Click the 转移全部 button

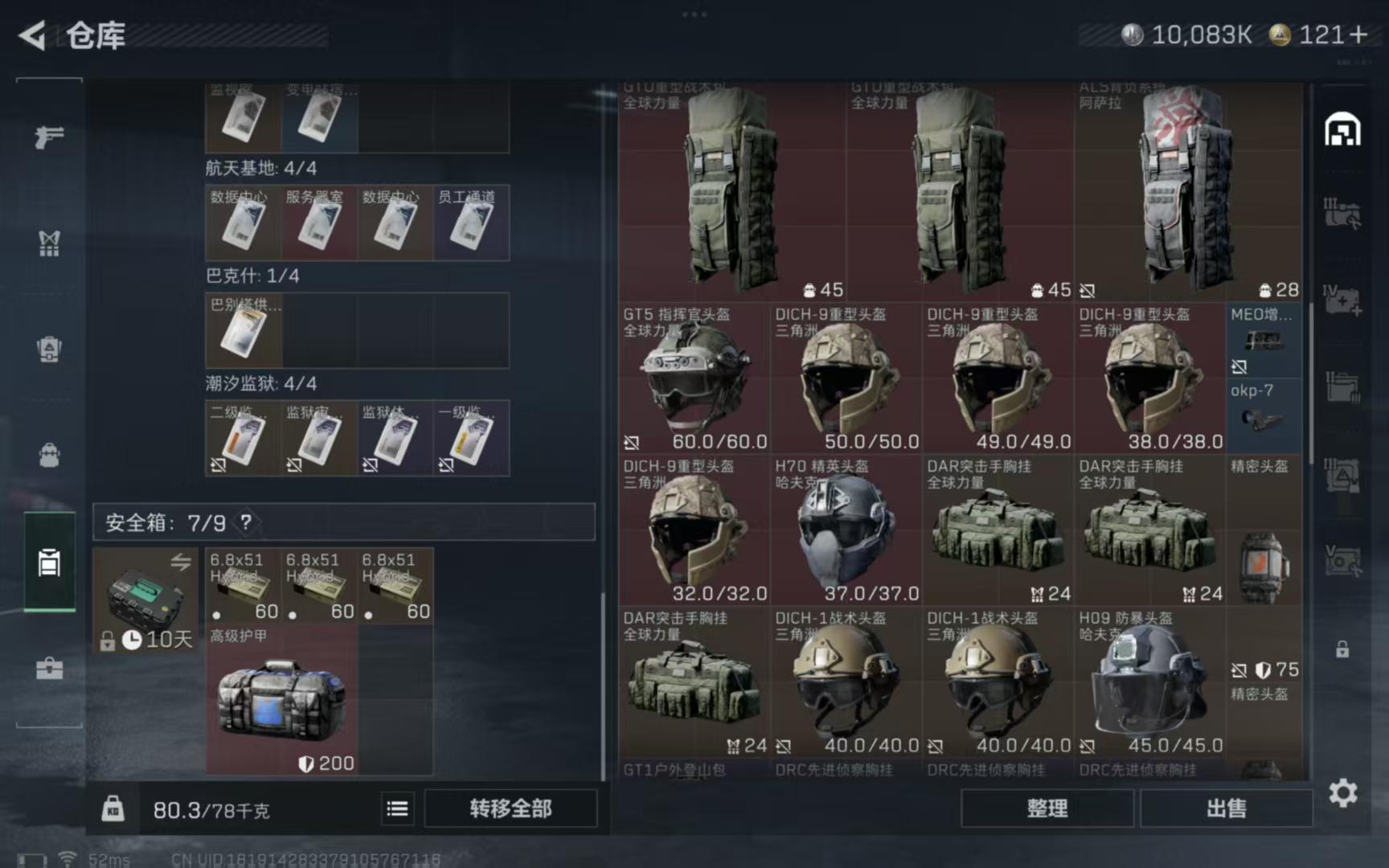[510, 808]
